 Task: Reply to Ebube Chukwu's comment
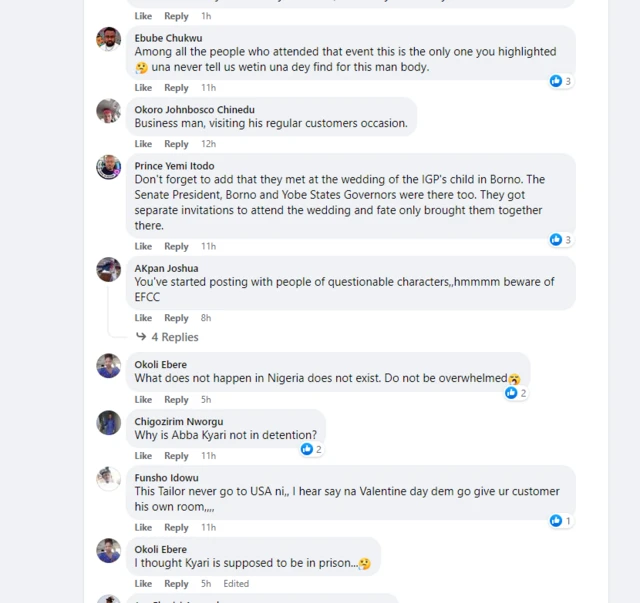tap(176, 88)
